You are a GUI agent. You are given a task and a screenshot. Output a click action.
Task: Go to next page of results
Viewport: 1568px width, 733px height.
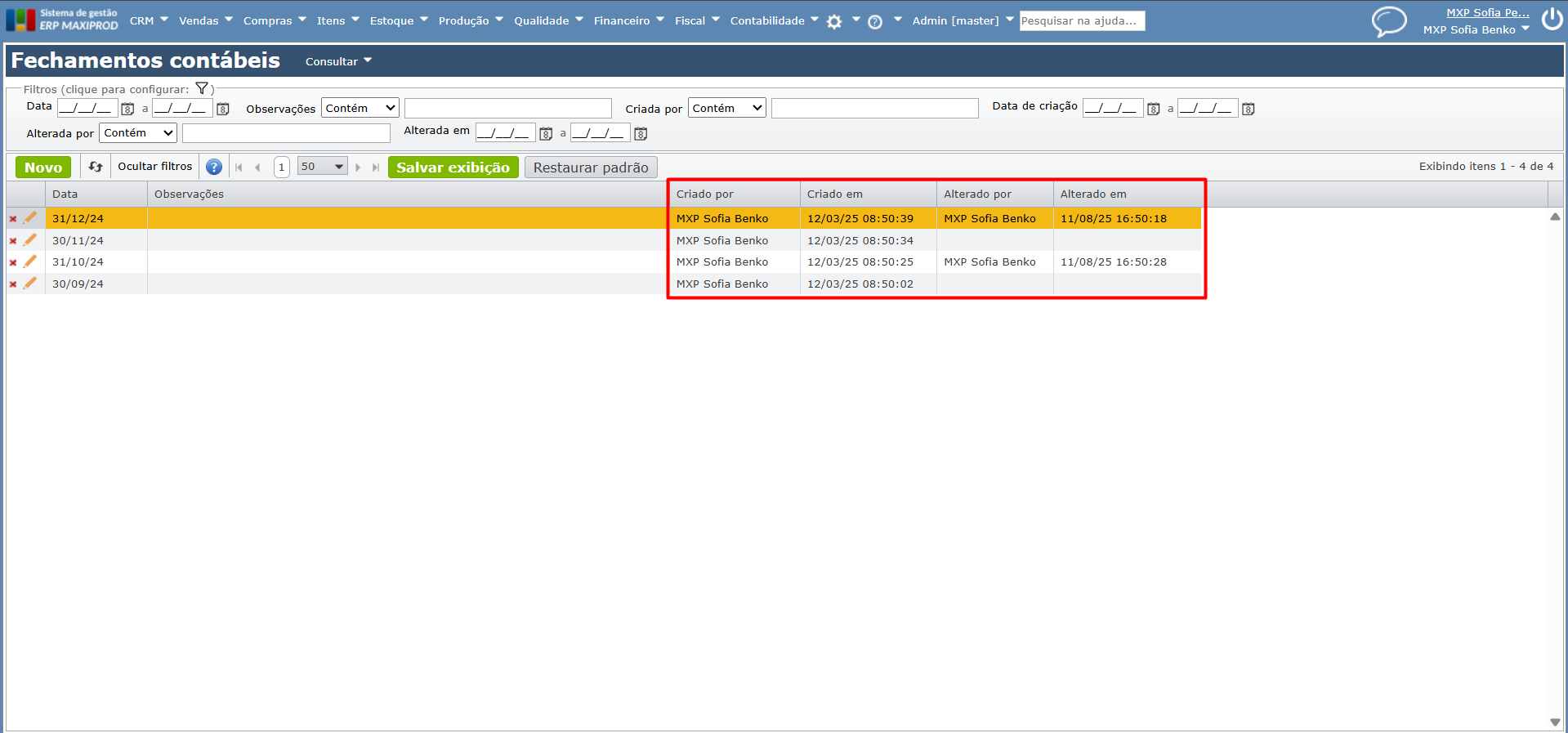click(x=358, y=168)
